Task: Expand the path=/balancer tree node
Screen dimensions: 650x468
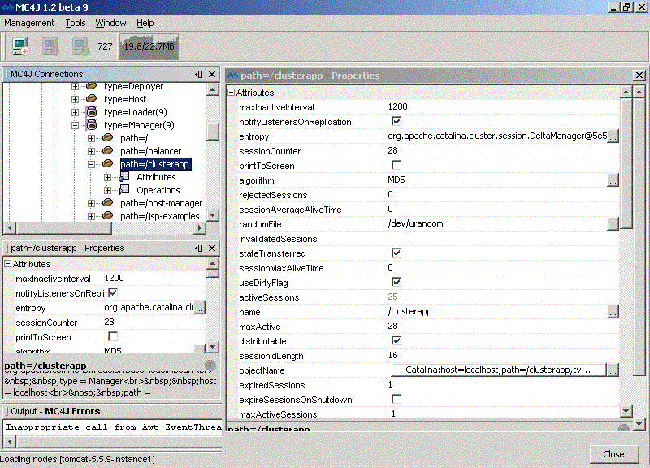Action: (x=91, y=151)
